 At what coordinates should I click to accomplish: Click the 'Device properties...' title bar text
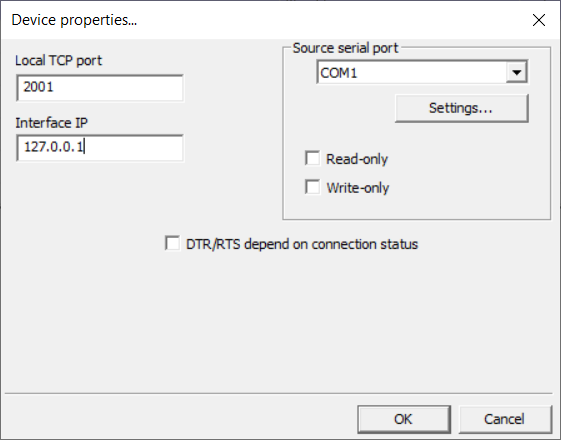tap(74, 20)
